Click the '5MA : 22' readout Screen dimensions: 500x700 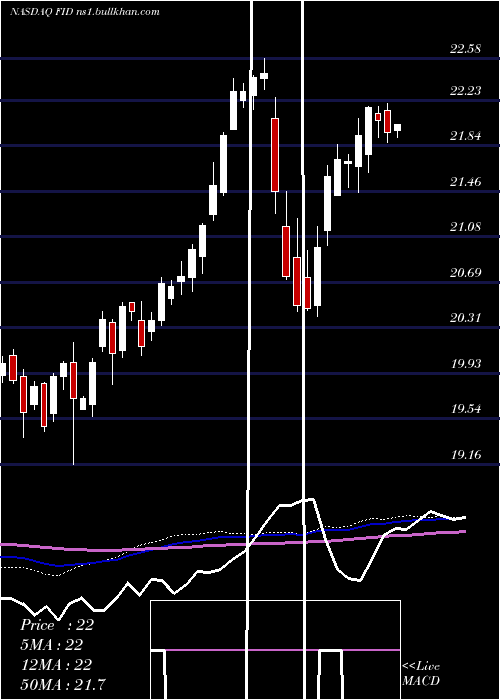[51, 645]
